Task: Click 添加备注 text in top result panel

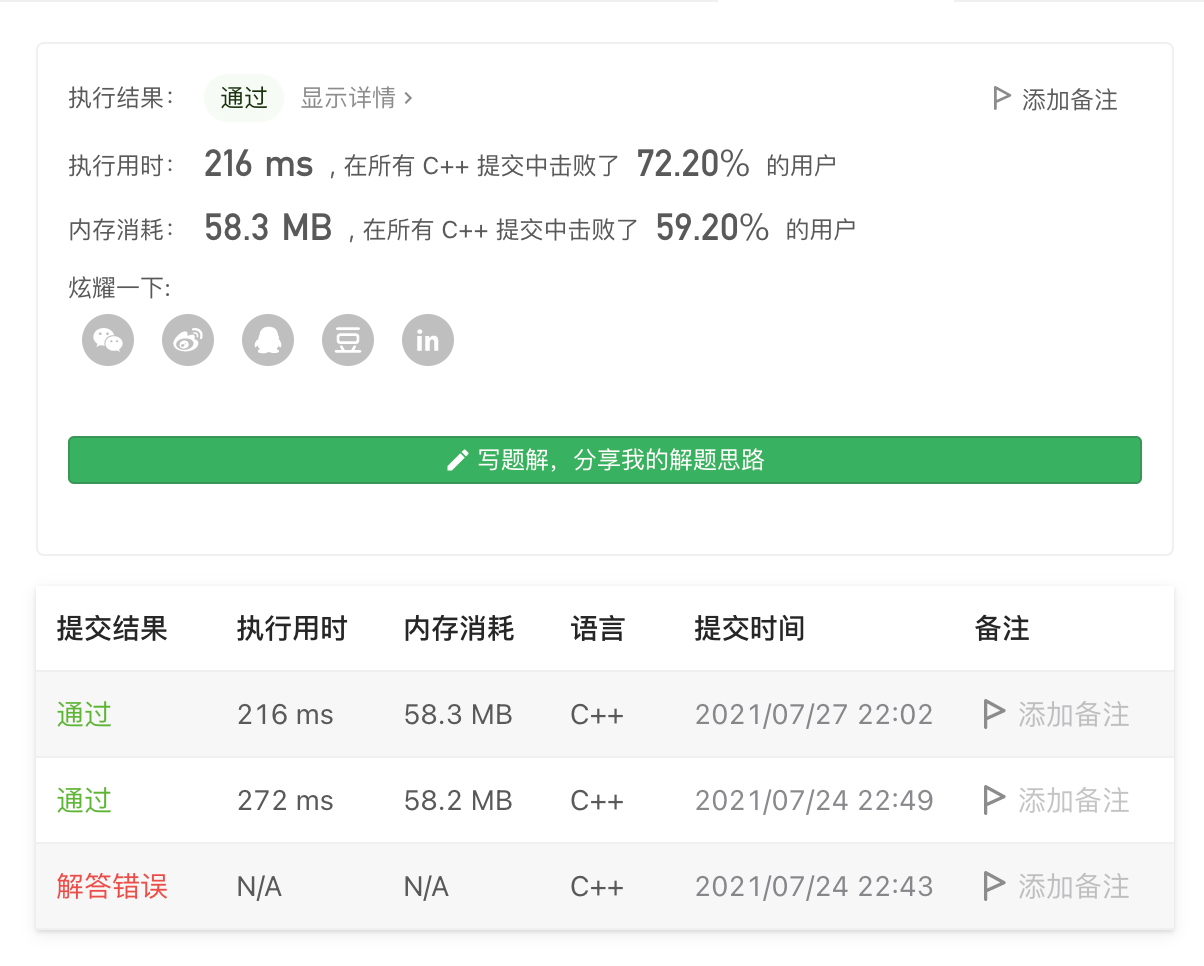Action: (x=1069, y=99)
